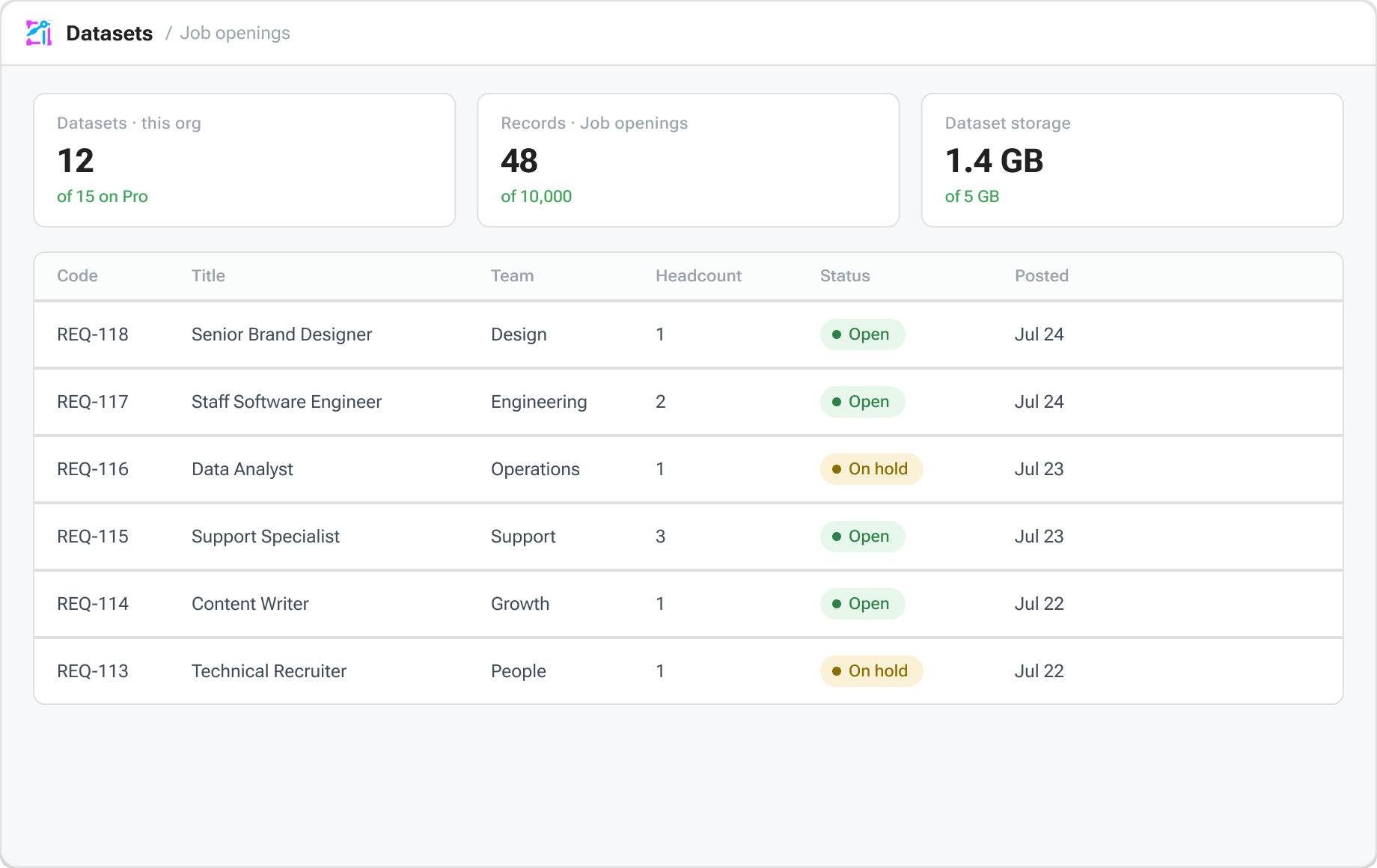Click 'of 5 GB' text

click(x=972, y=196)
